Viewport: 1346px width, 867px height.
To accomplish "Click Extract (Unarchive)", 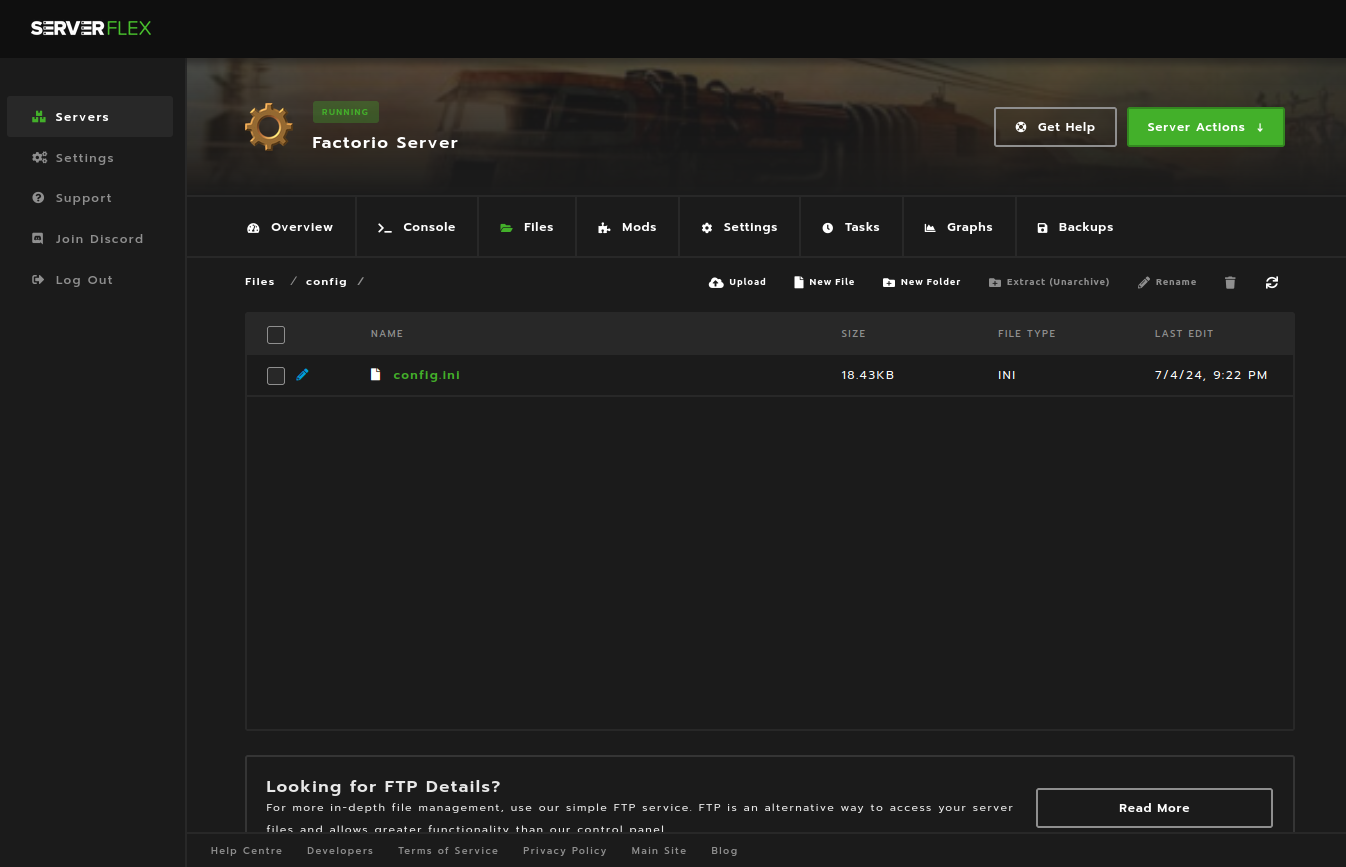I will tap(1049, 282).
